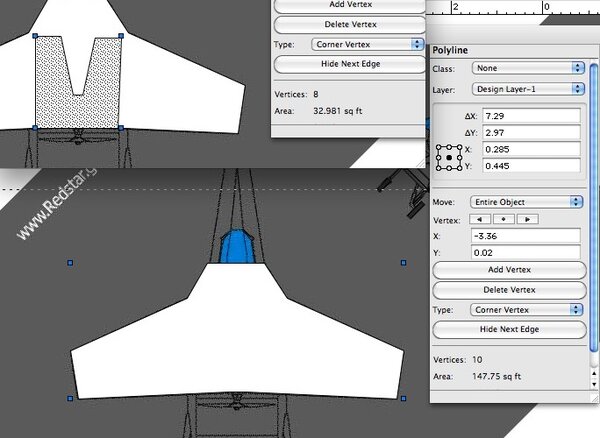Click the ΔX field showing 7.29
The width and height of the screenshot is (600, 438).
point(530,115)
